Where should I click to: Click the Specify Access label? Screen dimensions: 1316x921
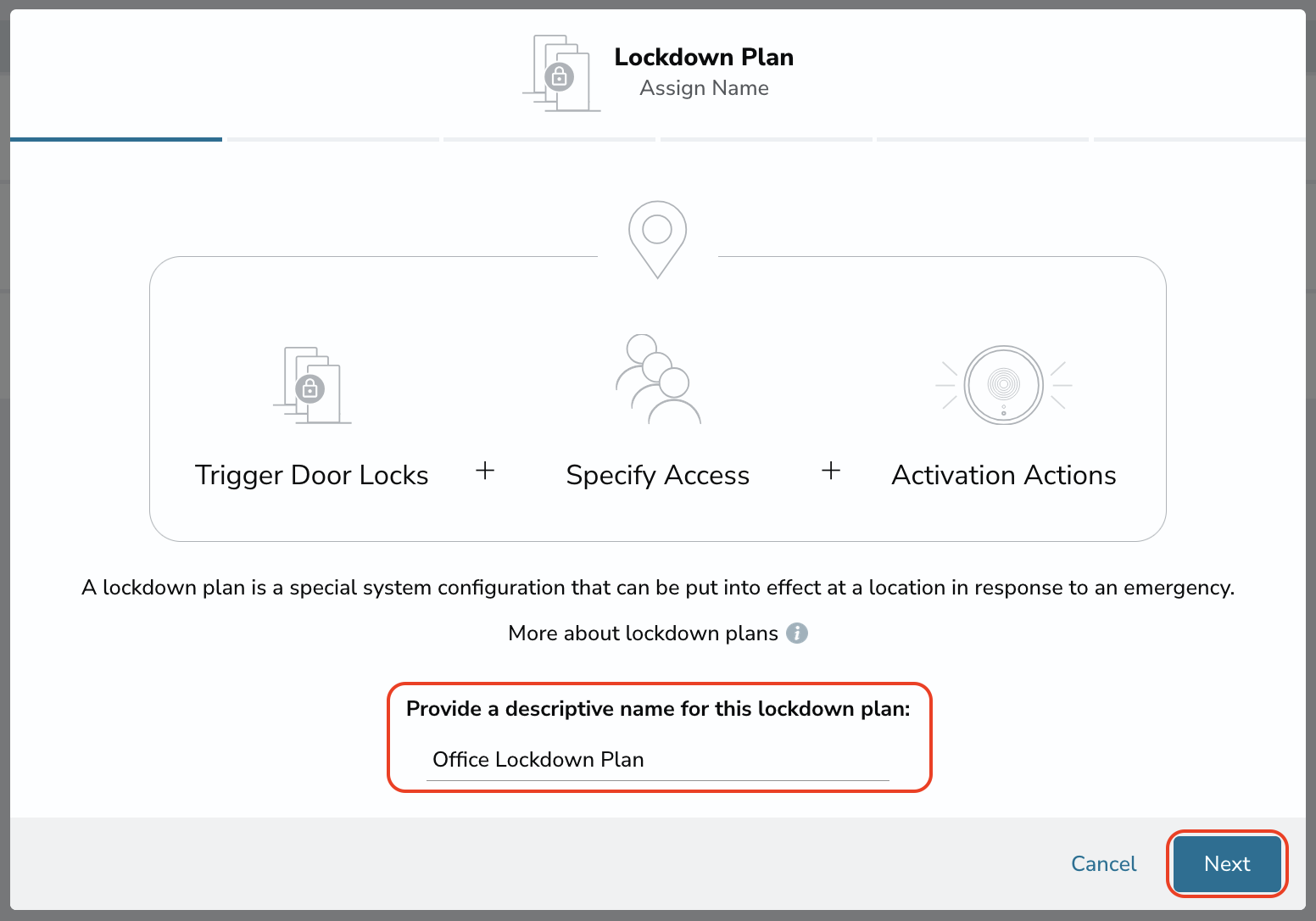point(658,475)
